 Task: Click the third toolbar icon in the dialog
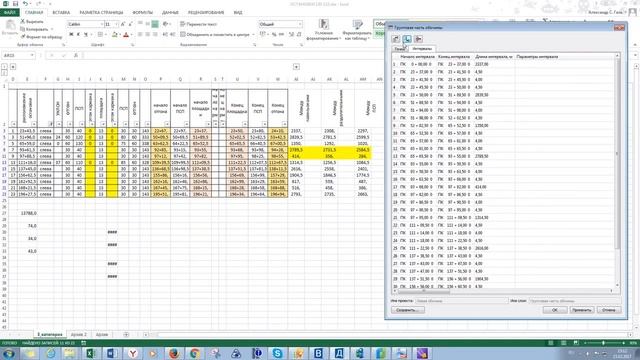(x=418, y=39)
